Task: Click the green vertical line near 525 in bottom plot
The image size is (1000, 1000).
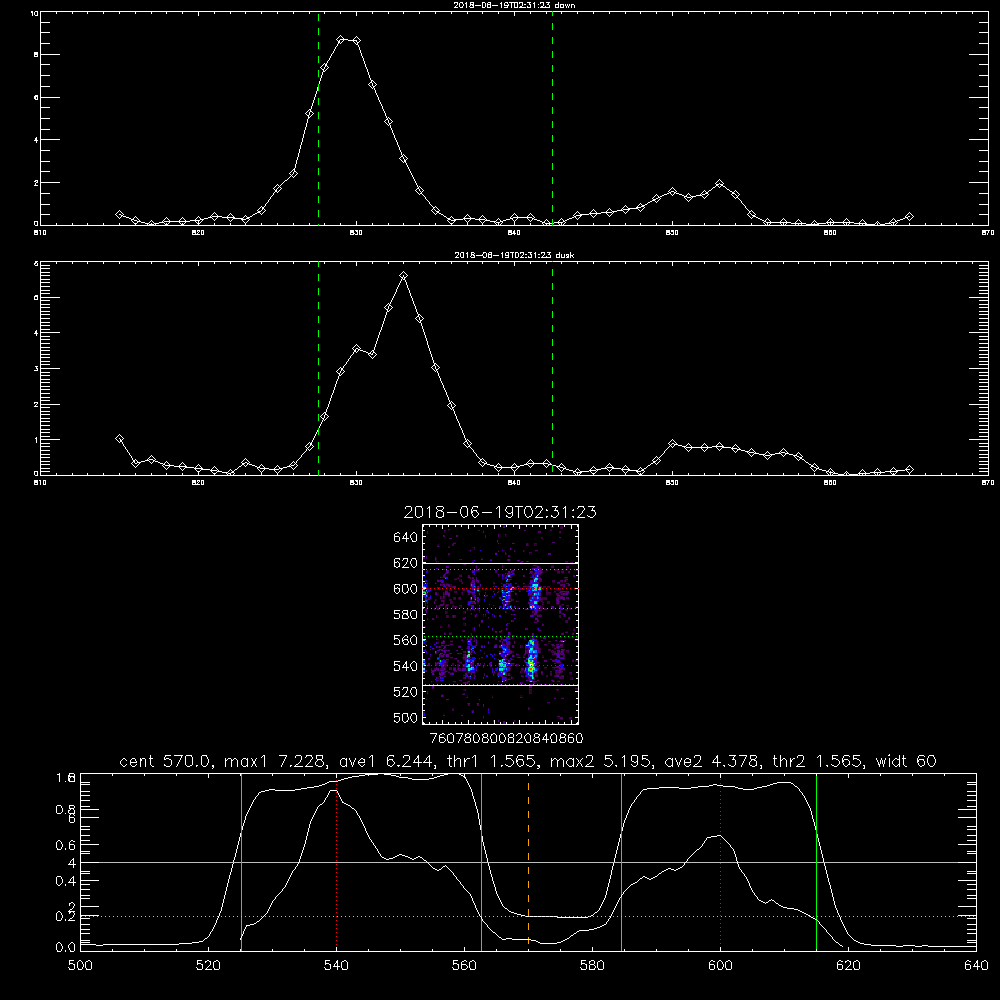Action: [241, 863]
